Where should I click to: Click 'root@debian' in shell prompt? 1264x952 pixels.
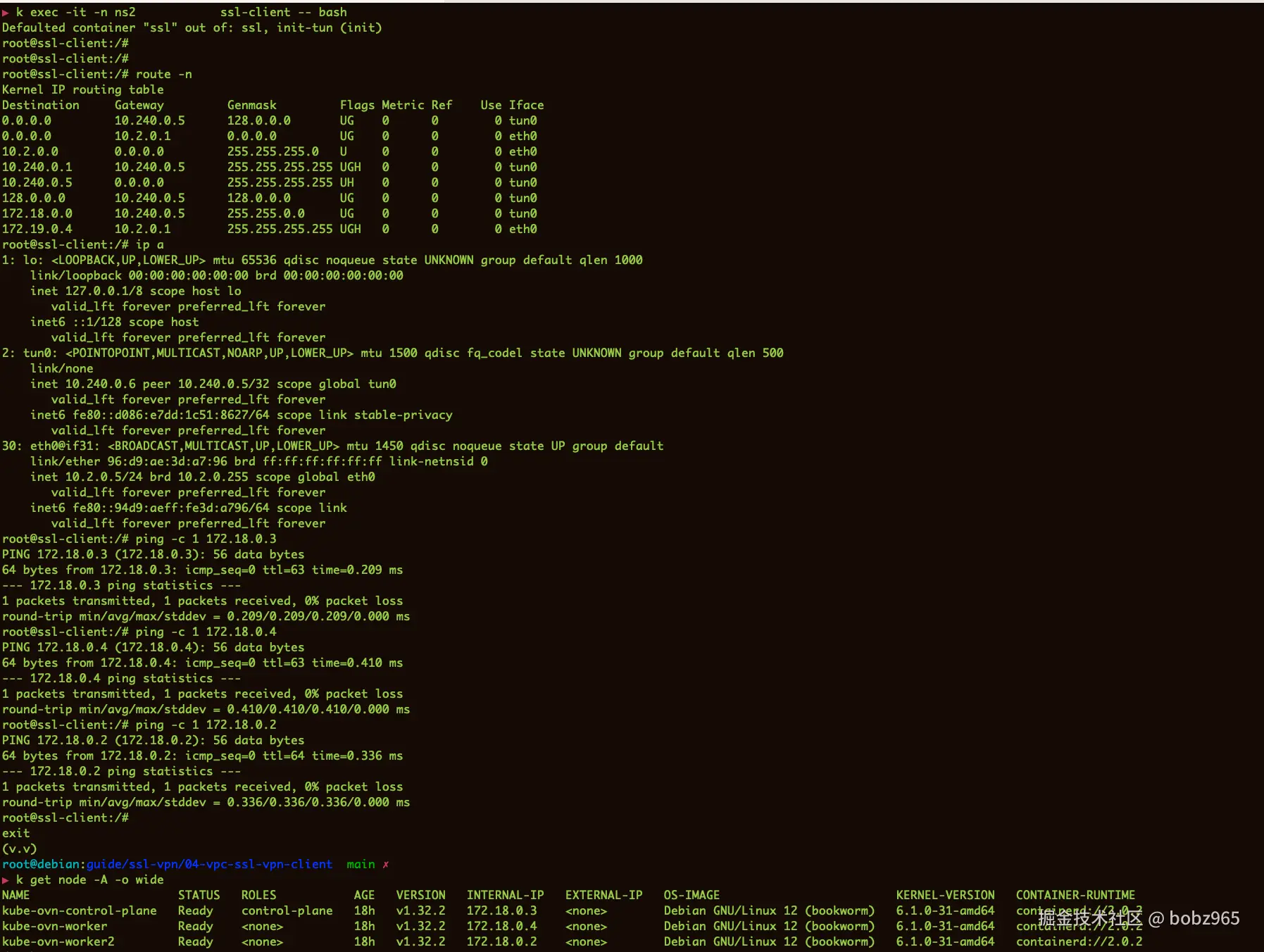[41, 864]
